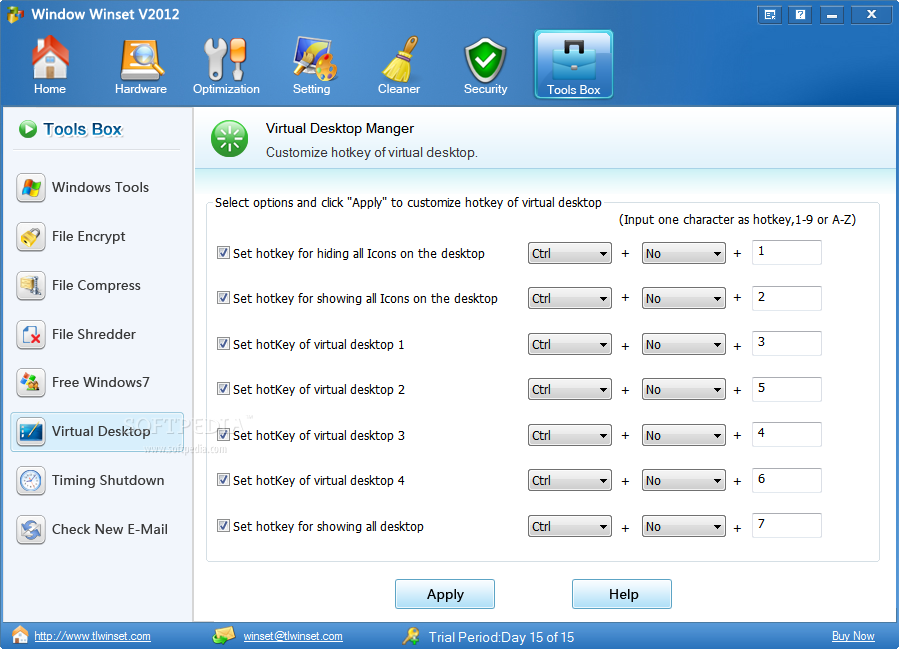Click the envelope icon in status bar
This screenshot has width=899, height=649.
224,635
